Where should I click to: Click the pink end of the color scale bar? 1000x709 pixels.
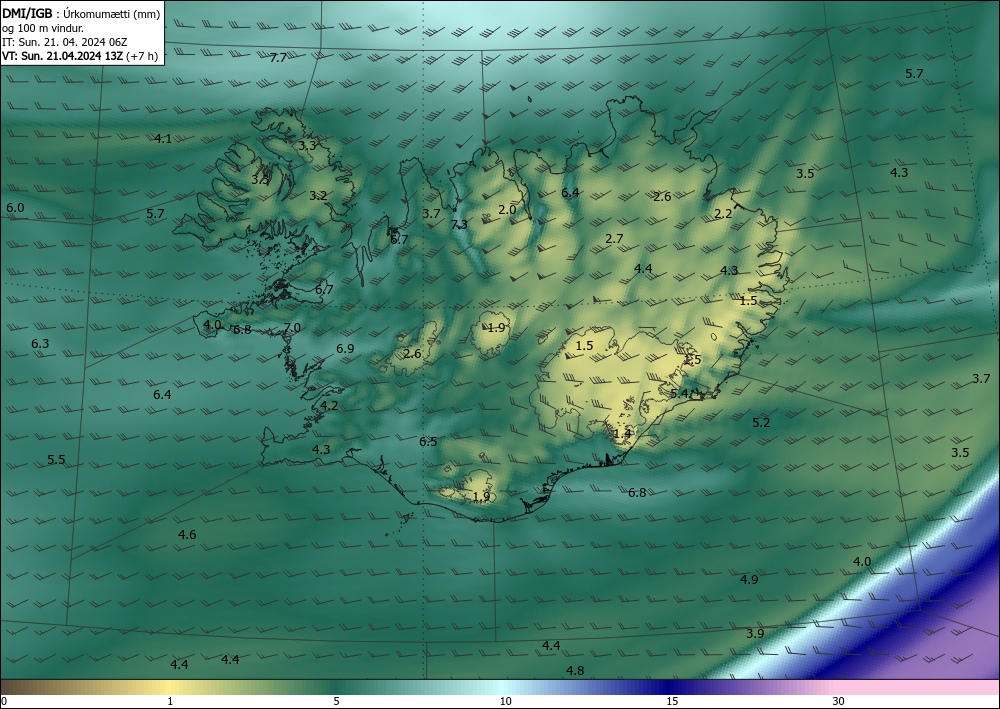pos(918,687)
